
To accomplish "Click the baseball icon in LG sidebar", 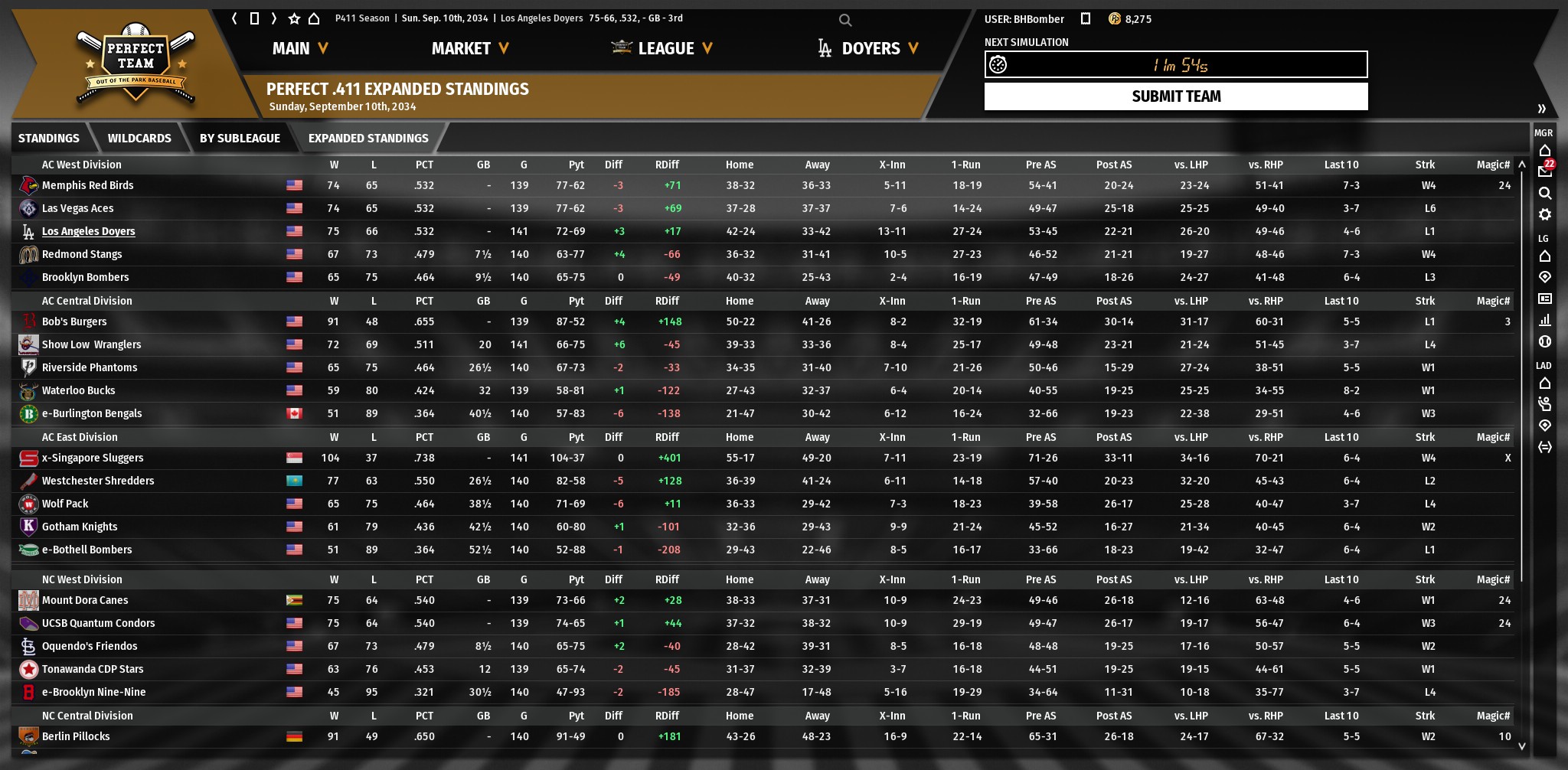I will [1544, 341].
